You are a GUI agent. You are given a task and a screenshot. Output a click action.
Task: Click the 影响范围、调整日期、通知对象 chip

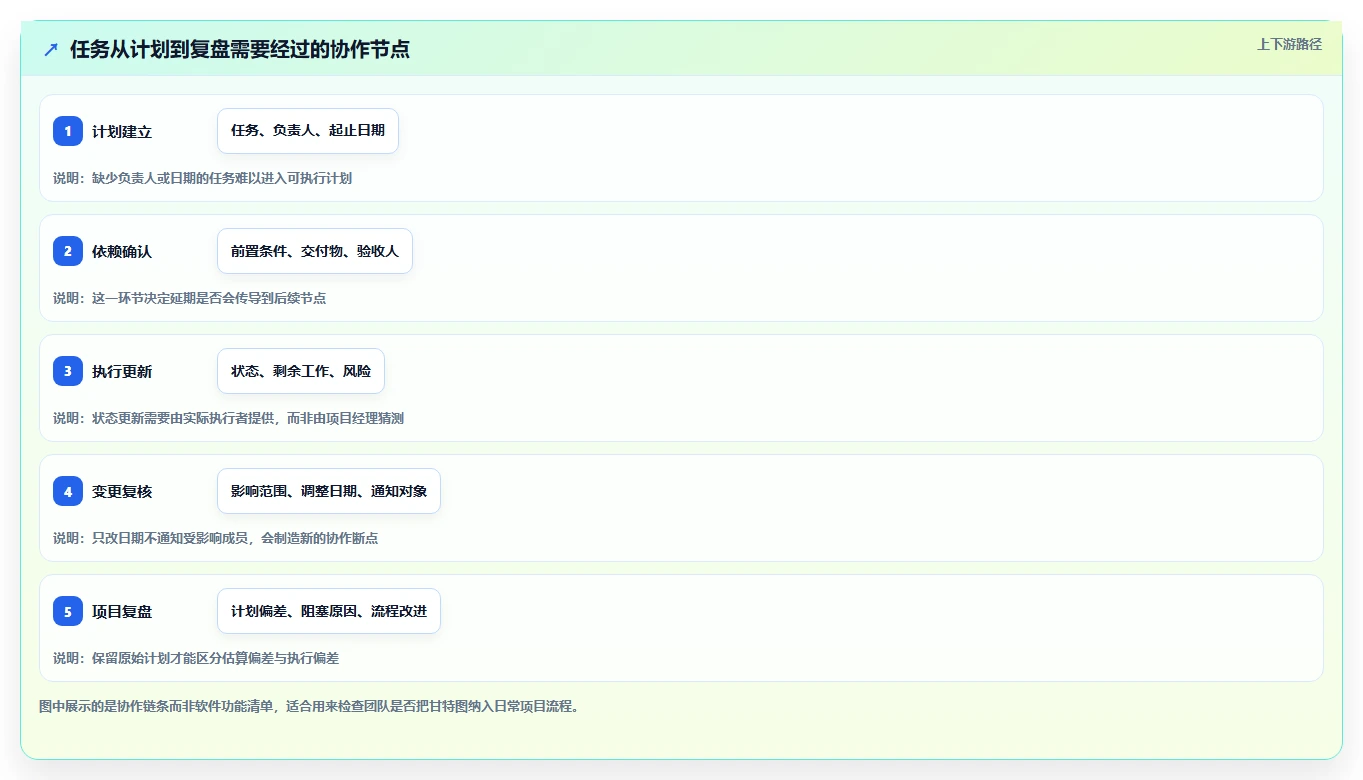329,491
